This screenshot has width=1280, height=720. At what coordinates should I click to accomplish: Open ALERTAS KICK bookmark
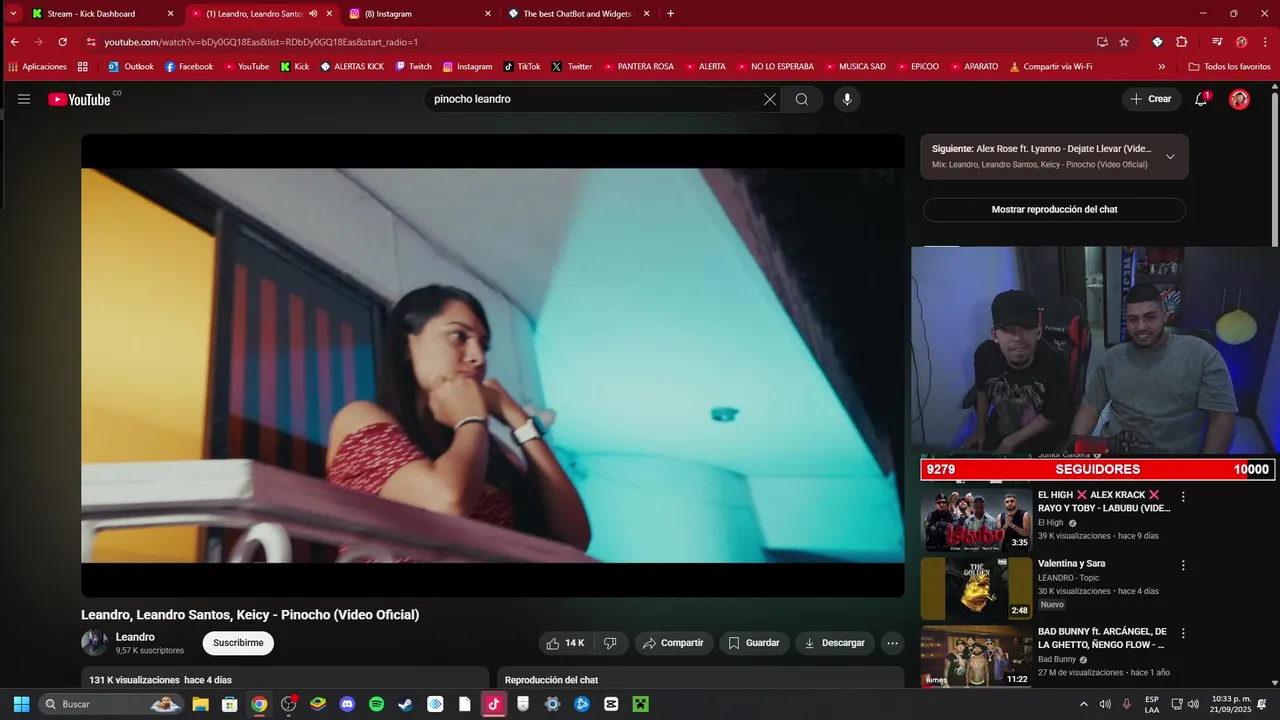352,67
